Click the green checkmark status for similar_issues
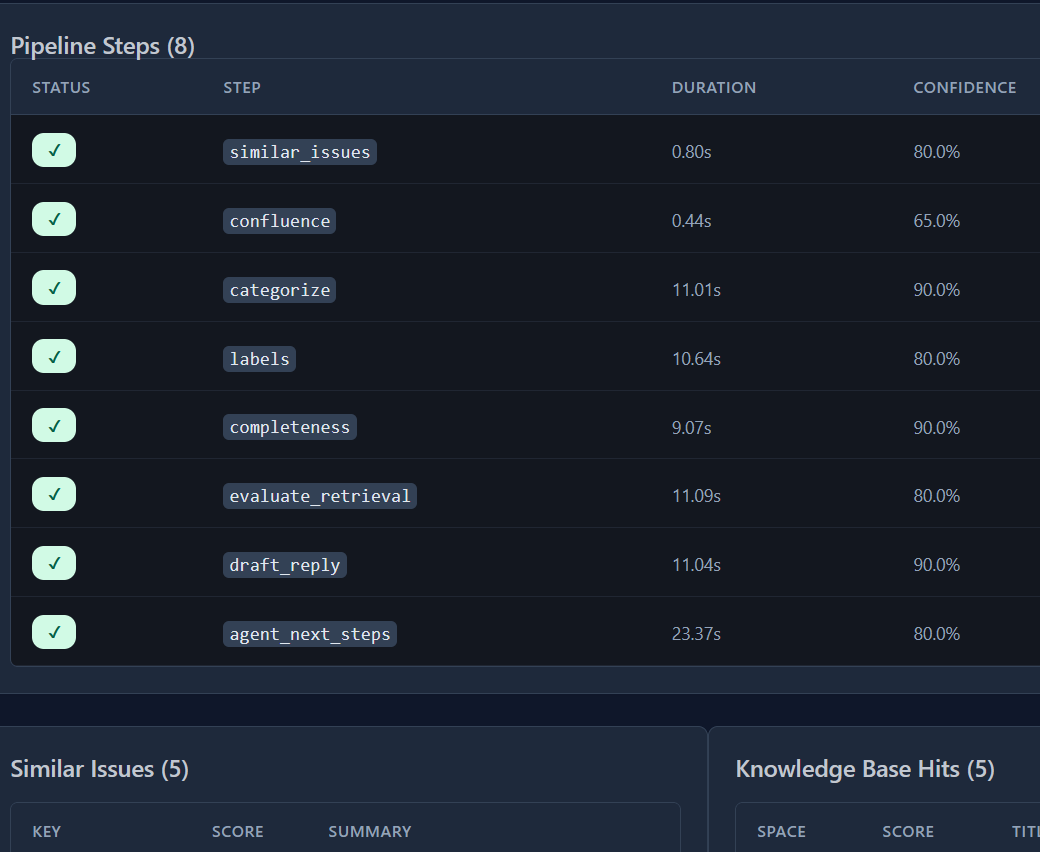The width and height of the screenshot is (1040, 852). (x=54, y=151)
